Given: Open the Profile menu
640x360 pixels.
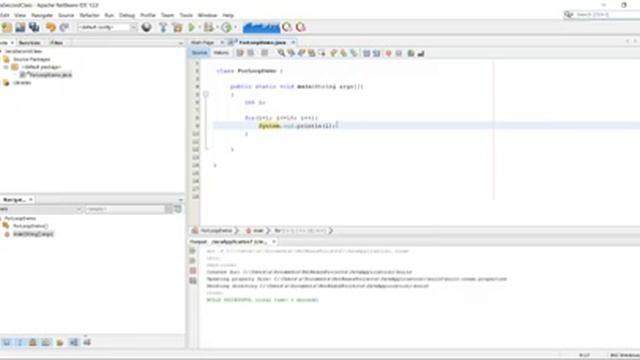Looking at the screenshot, I should [148, 15].
